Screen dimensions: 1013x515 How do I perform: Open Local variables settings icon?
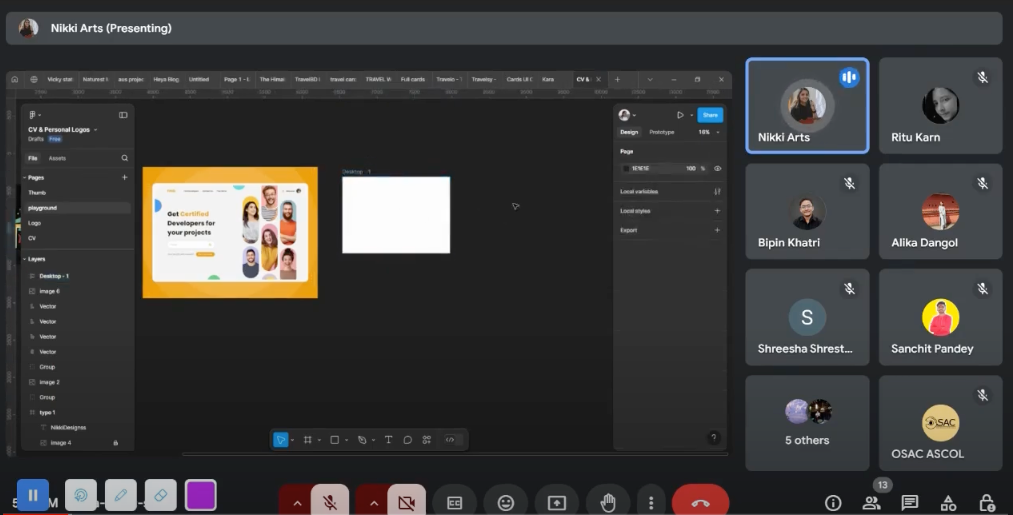coord(717,191)
